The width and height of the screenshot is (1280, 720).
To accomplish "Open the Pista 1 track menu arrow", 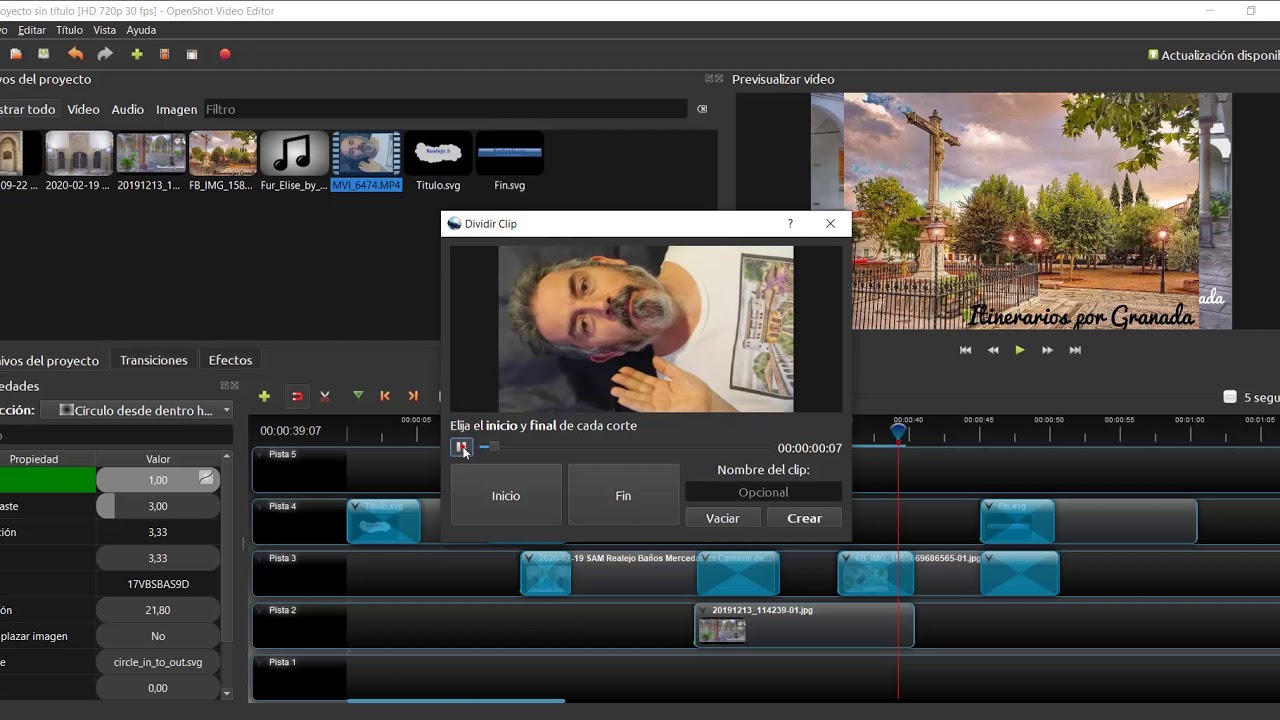I will coord(261,662).
